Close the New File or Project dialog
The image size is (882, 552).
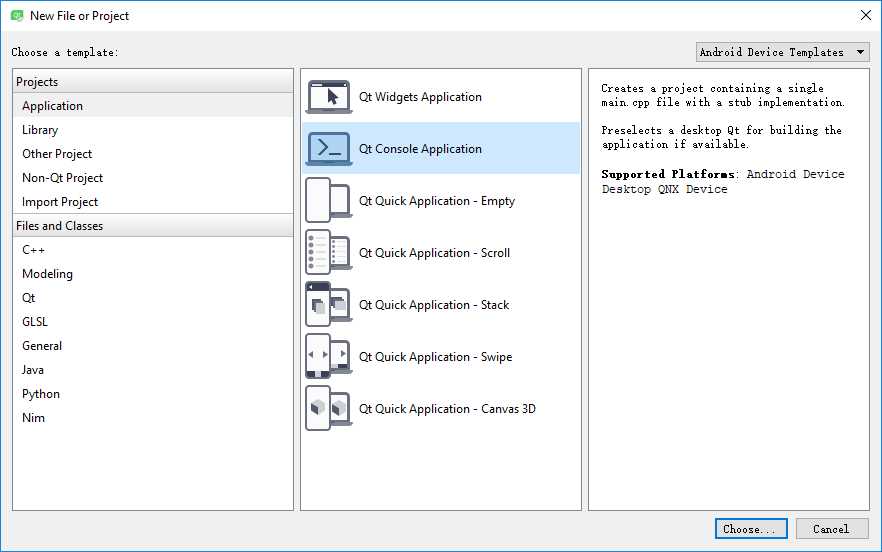[x=866, y=16]
